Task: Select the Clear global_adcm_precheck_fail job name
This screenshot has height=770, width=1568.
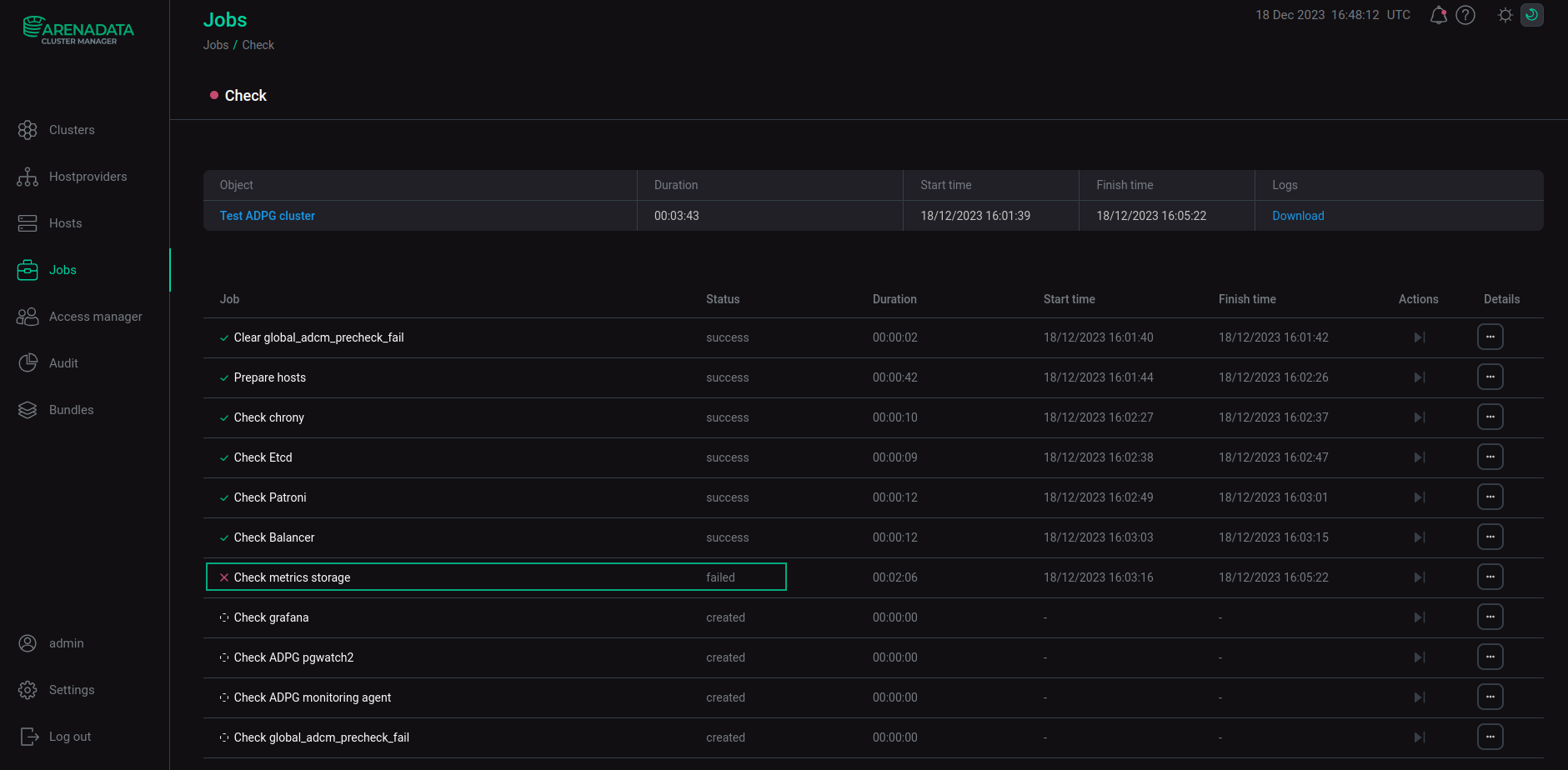Action: (319, 337)
